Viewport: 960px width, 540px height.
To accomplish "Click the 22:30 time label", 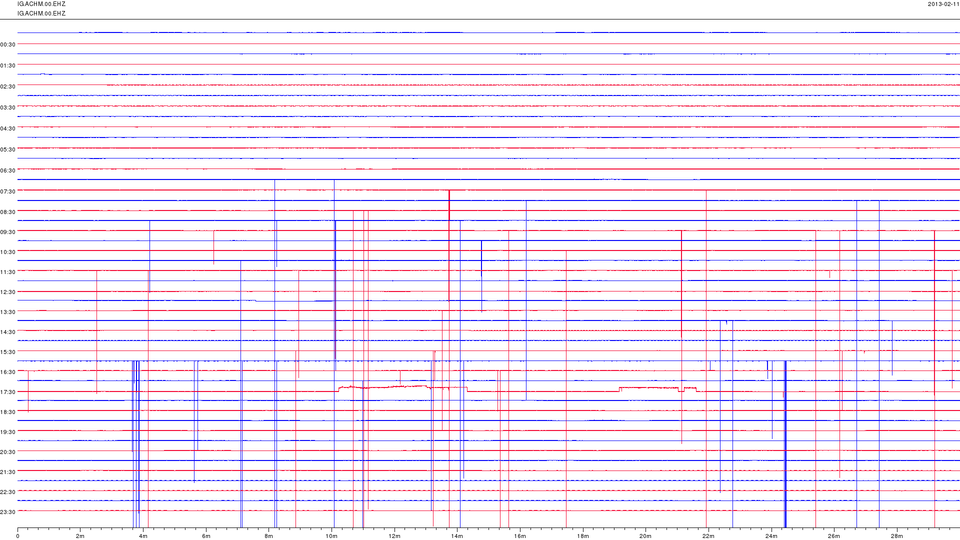I will coord(7,492).
